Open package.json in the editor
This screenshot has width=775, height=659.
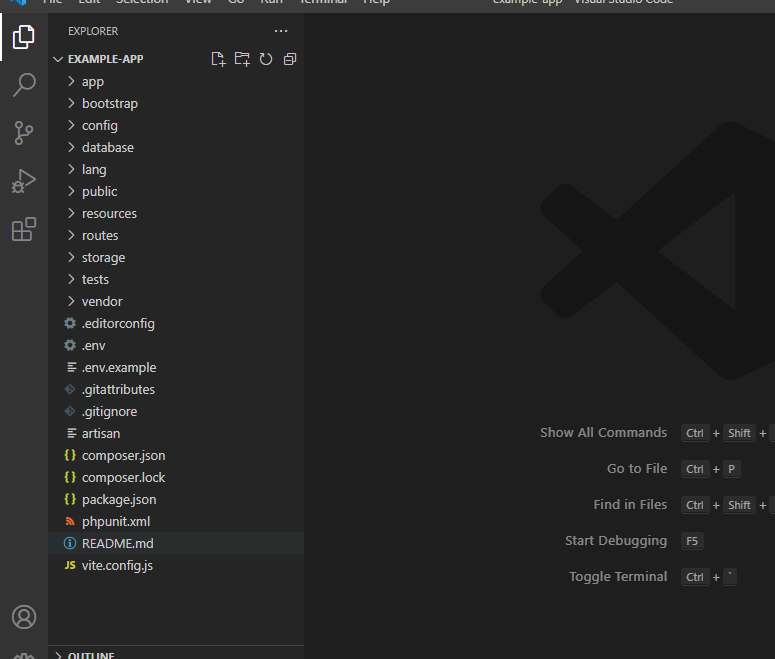[x=176, y=499]
